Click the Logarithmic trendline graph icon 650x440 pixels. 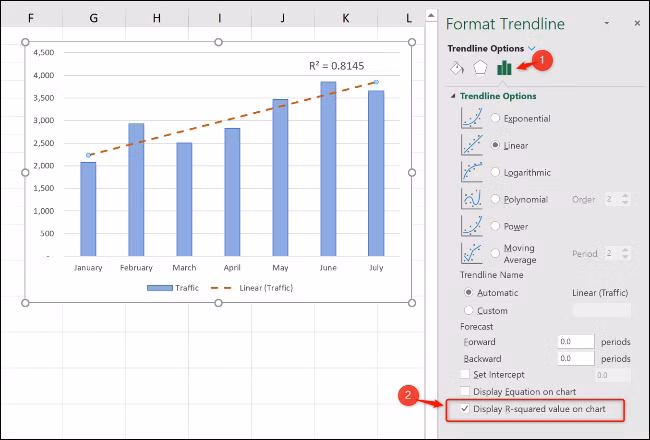coord(472,172)
